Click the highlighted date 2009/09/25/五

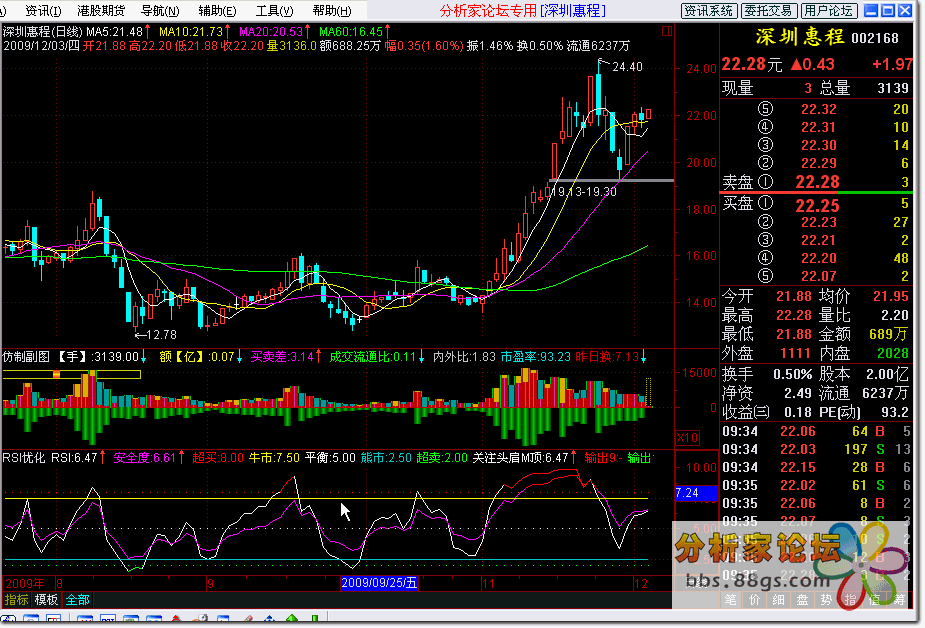point(379,583)
